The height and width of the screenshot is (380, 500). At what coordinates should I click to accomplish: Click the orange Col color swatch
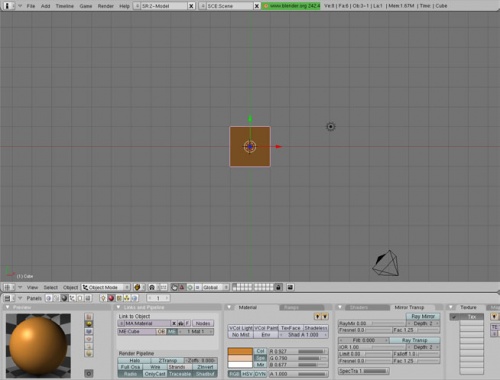coord(240,351)
